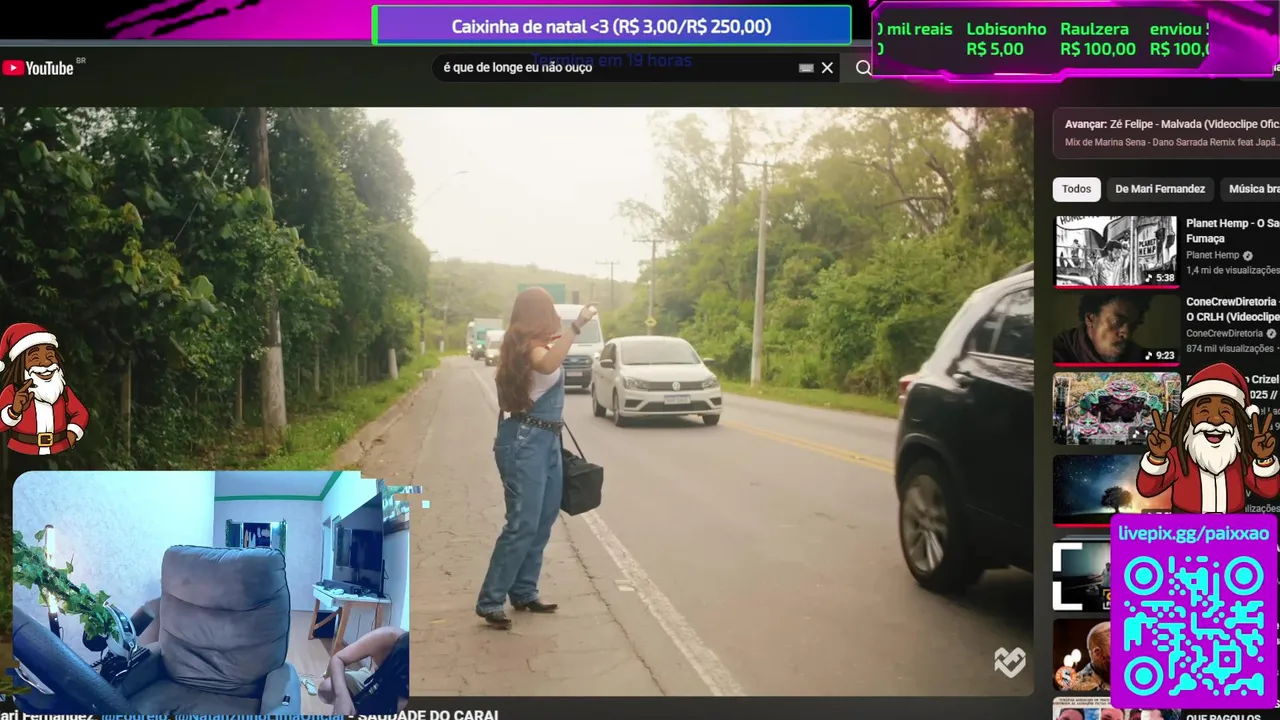This screenshot has height=720, width=1280.
Task: Open the ConeCrewDiretoria channel name
Action: (1225, 333)
